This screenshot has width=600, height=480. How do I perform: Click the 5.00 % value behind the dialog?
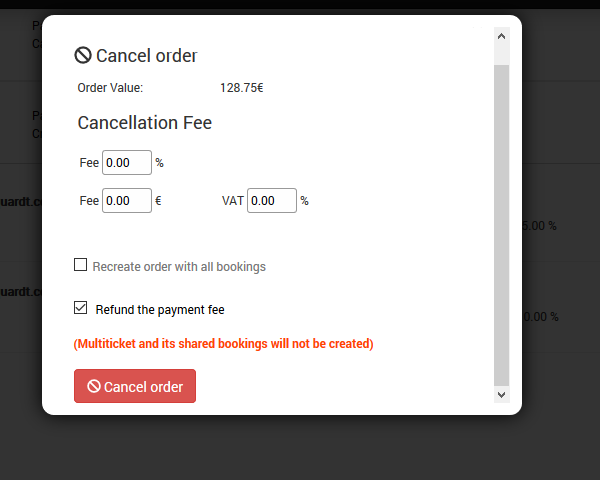point(540,226)
